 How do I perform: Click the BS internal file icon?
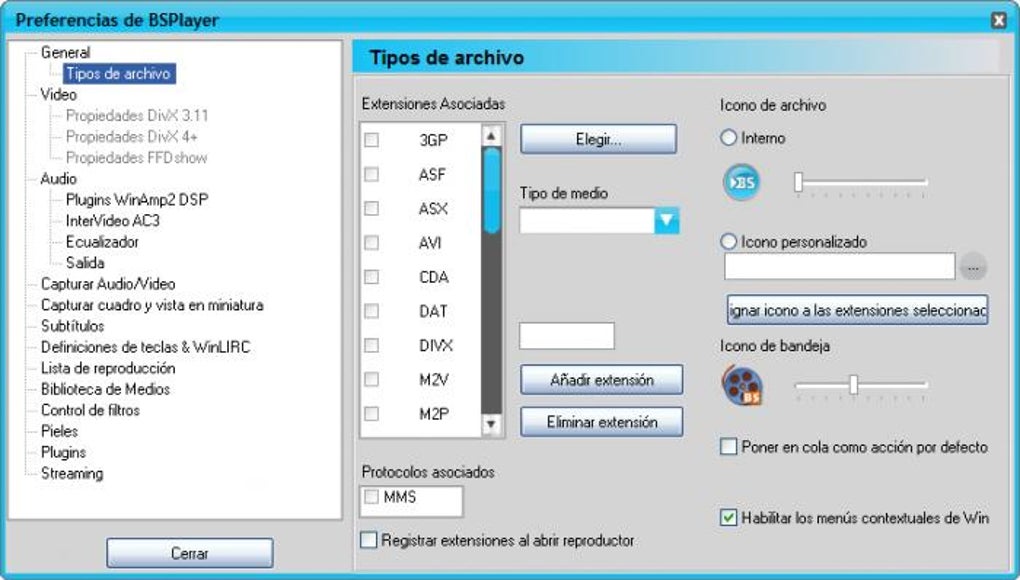pos(742,182)
